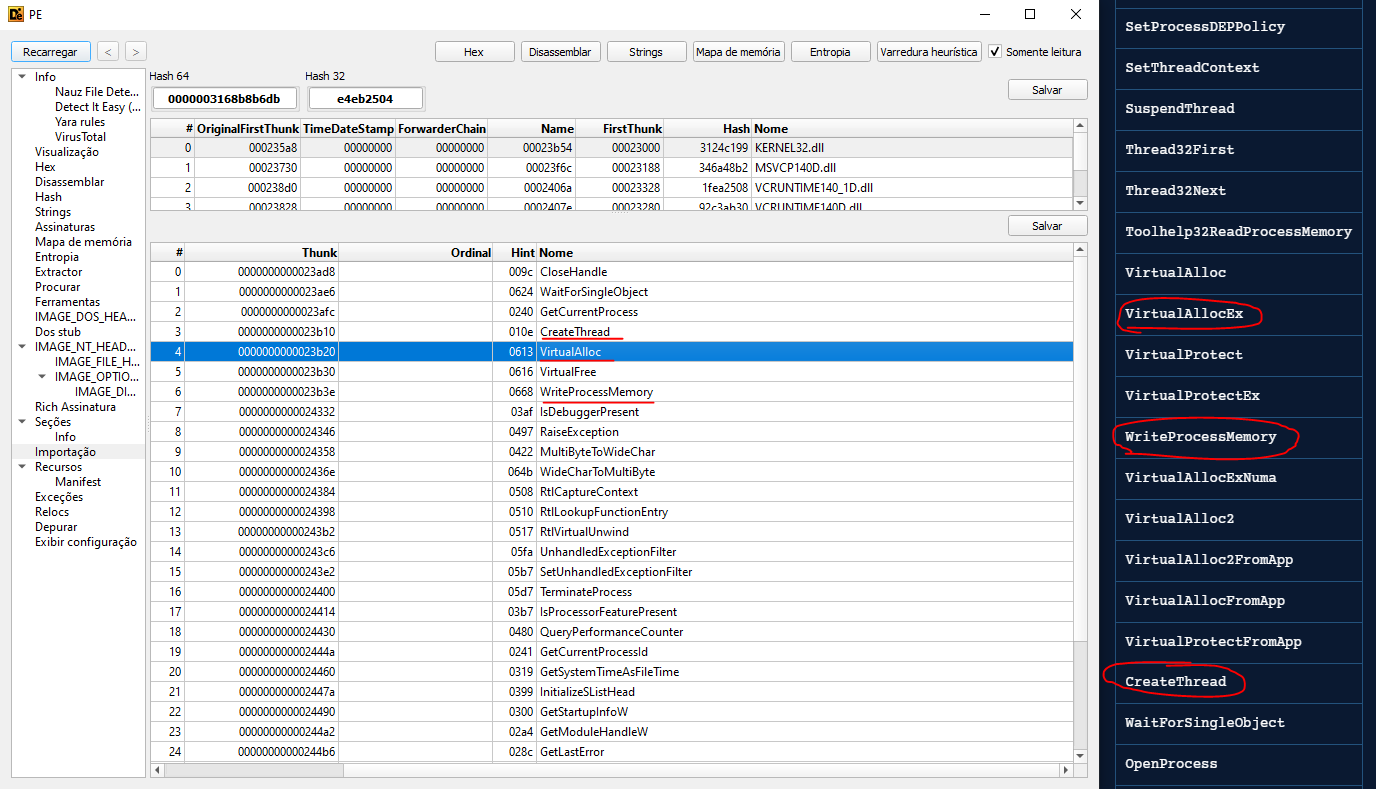Click the Entropia toolbar button
Image resolution: width=1376 pixels, height=789 pixels.
tap(830, 52)
